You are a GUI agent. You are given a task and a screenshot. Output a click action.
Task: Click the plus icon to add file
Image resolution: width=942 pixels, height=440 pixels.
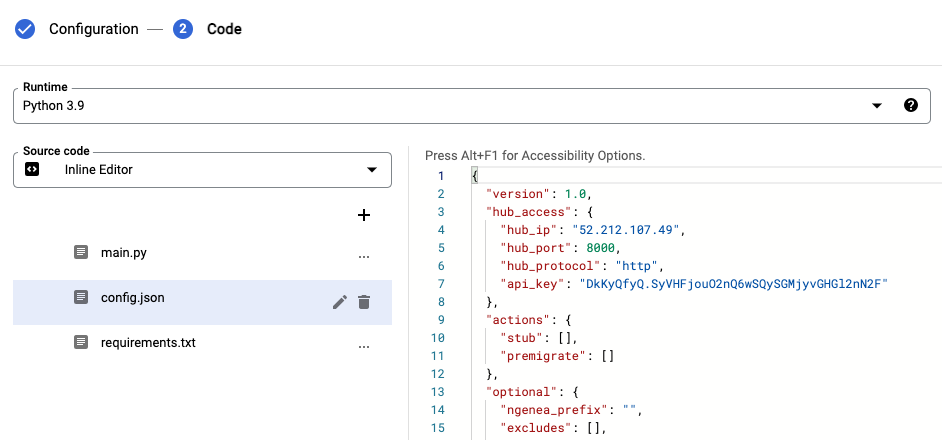click(x=364, y=215)
